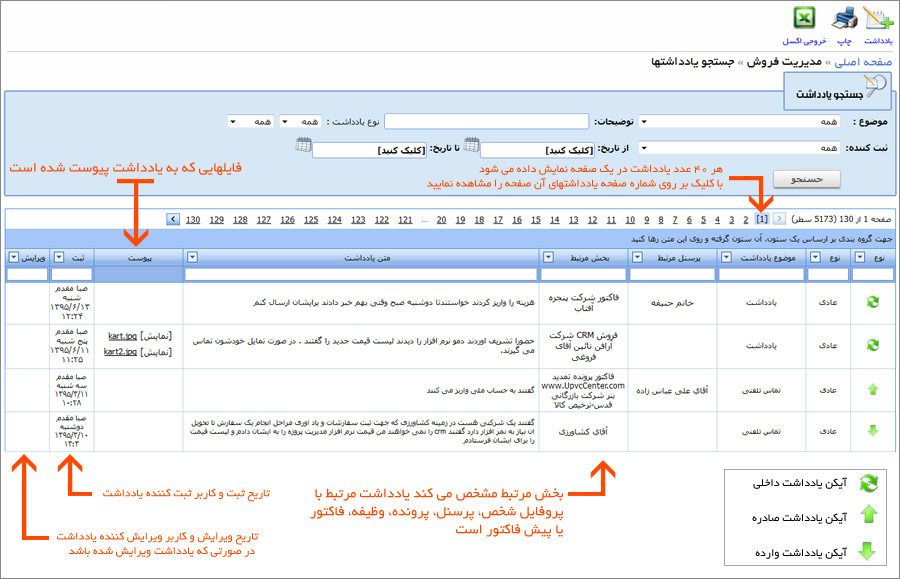
Task: Go to صفحه اصلی breadcrumb link
Action: pyautogui.click(x=863, y=62)
